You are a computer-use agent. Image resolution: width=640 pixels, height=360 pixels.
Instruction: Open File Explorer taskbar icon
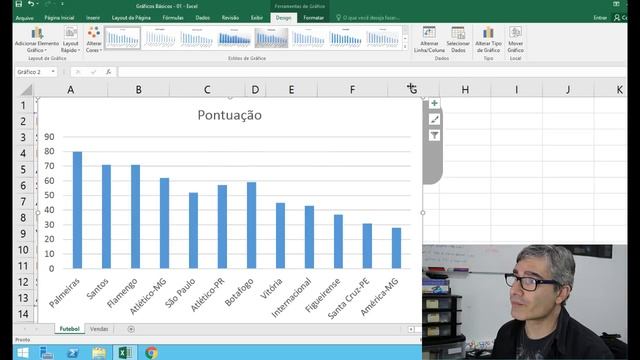(x=99, y=353)
